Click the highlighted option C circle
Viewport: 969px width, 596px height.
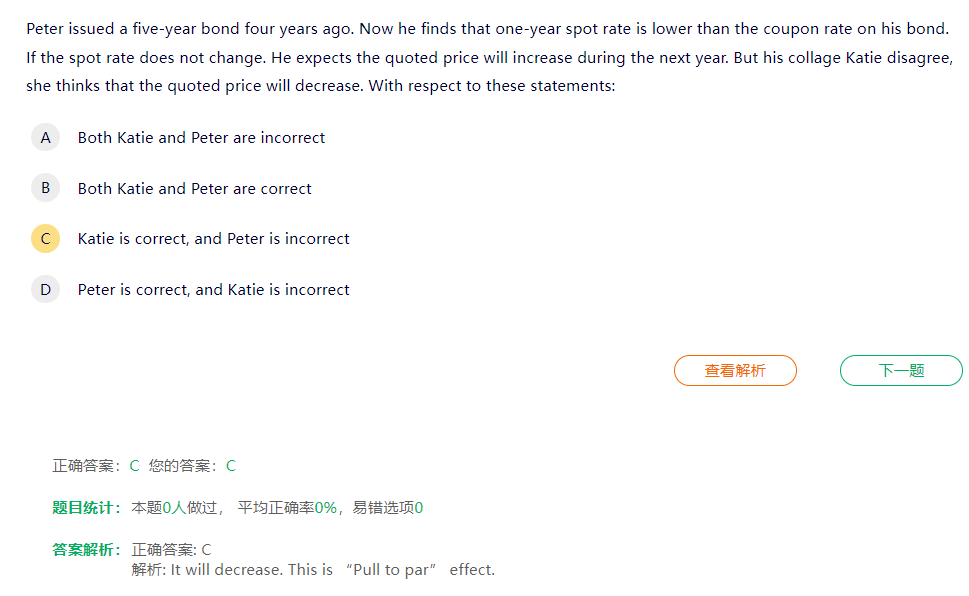click(45, 239)
